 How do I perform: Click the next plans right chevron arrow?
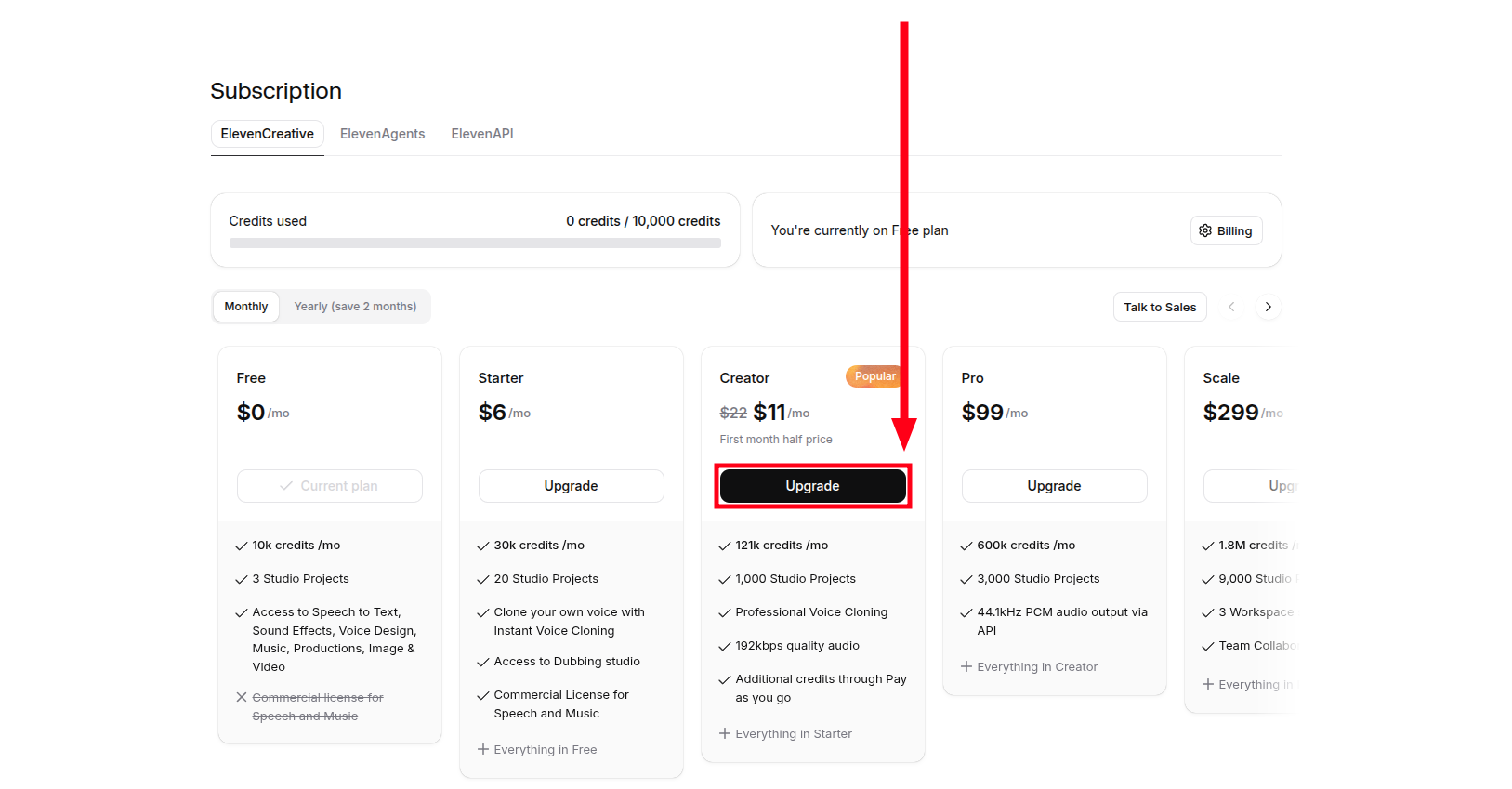point(1268,307)
